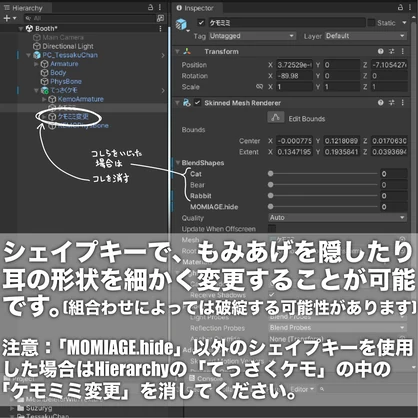
Task: Open the Hierarchy create (+) dropdown
Action: (9, 18)
